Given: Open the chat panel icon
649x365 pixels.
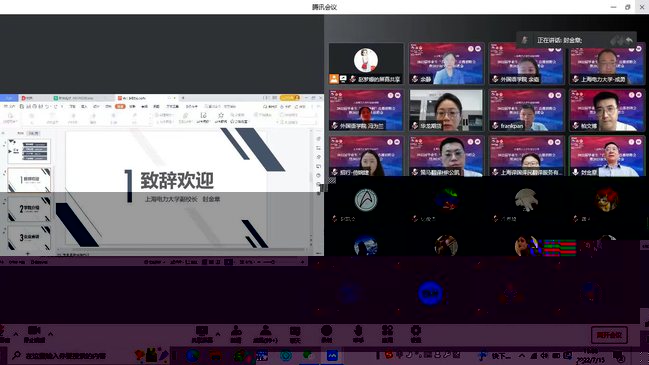Looking at the screenshot, I should [x=295, y=334].
